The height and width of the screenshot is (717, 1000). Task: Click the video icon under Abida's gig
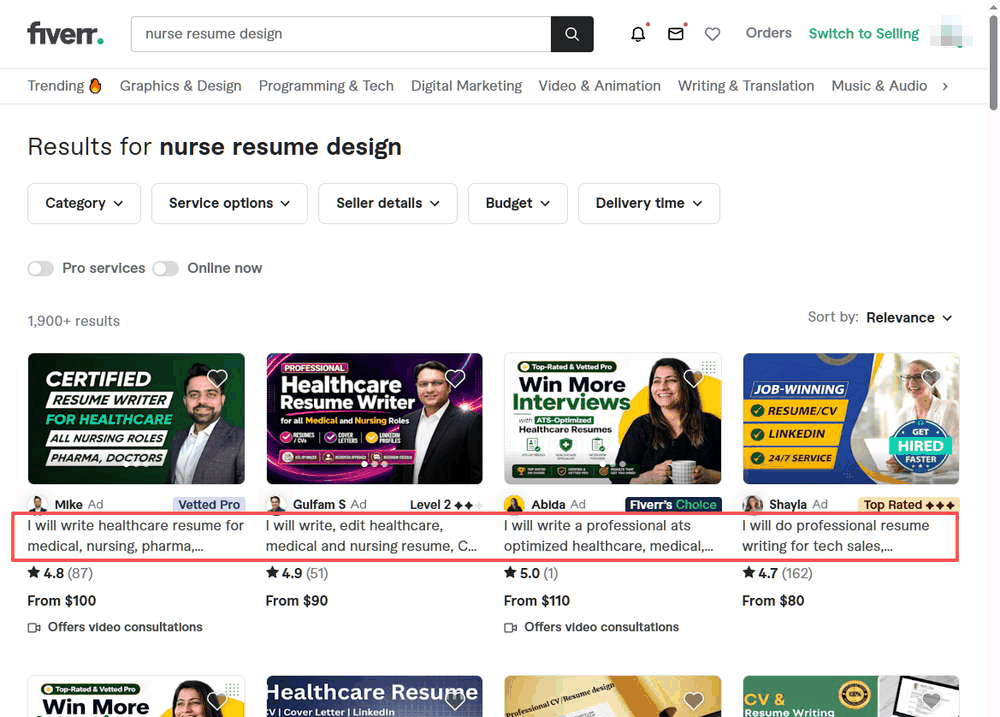[x=510, y=628]
